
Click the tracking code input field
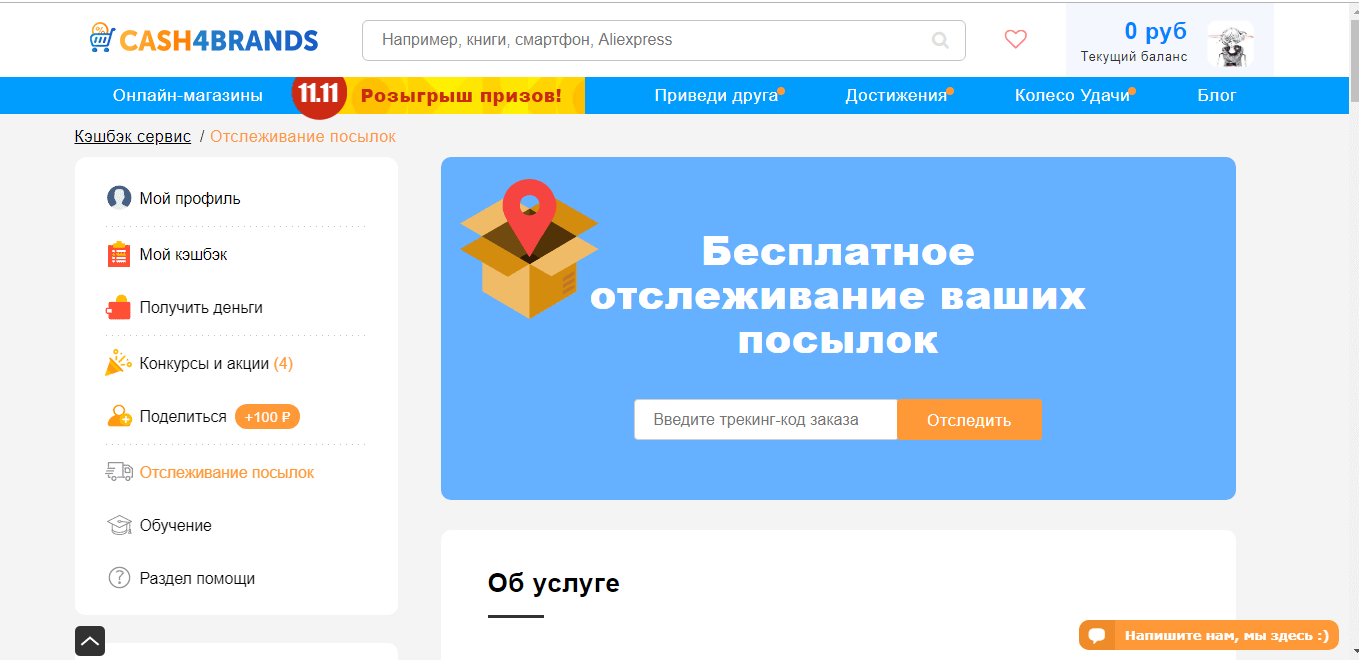click(765, 420)
